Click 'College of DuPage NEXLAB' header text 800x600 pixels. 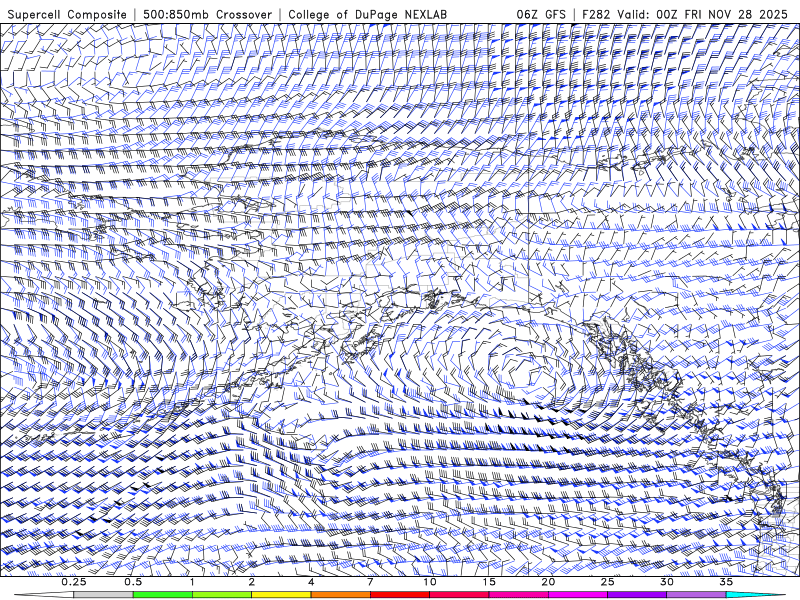tap(367, 14)
